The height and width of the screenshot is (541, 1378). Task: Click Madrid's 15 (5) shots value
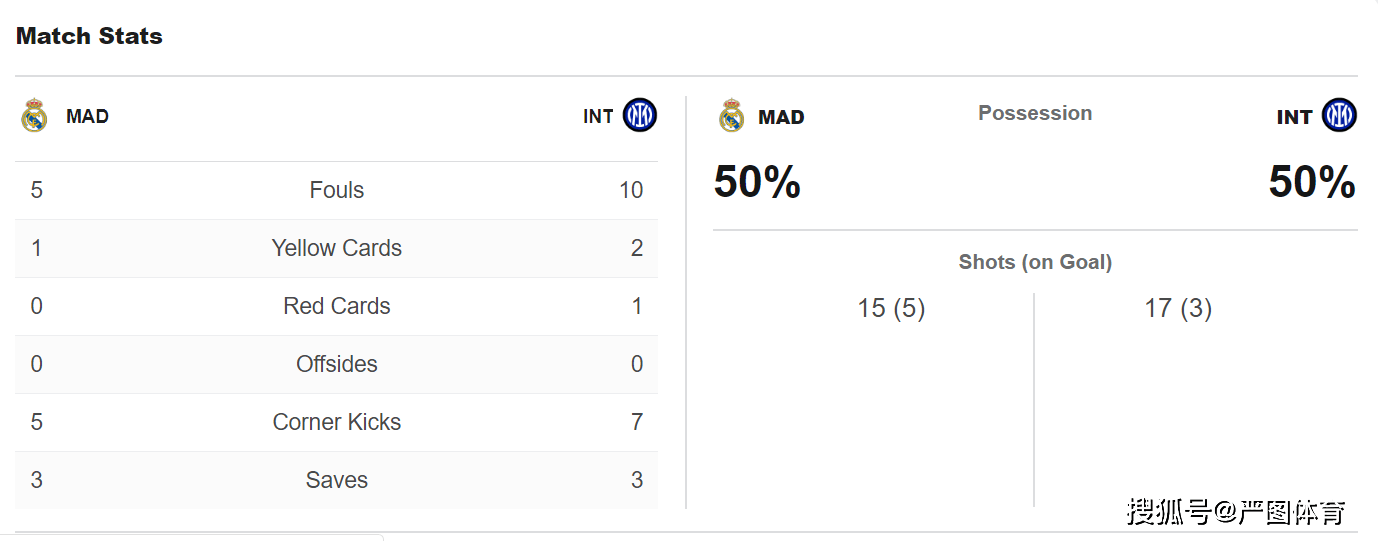[891, 308]
